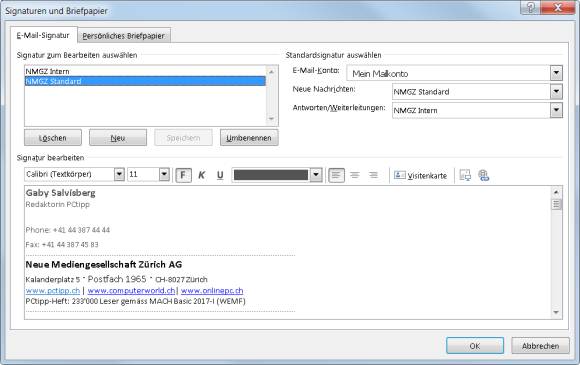Image resolution: width=580 pixels, height=365 pixels.
Task: Click the signature editor scroll-up arrow
Action: (x=556, y=192)
